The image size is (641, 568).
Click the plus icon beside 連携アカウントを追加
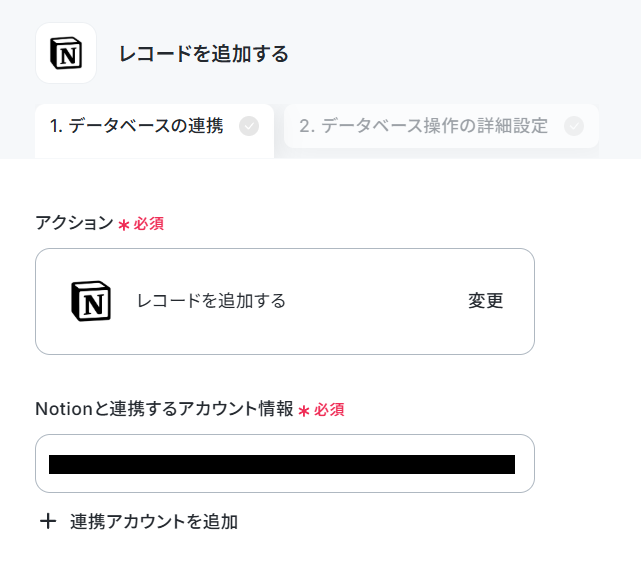click(x=48, y=521)
